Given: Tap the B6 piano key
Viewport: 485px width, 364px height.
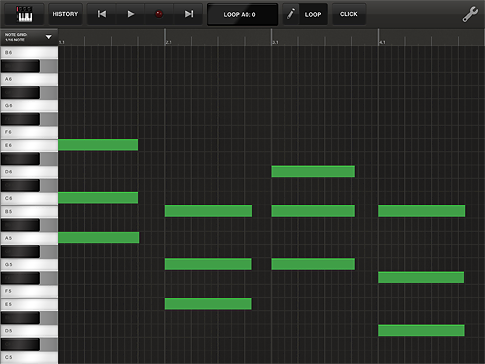Looking at the screenshot, I should tap(29, 53).
